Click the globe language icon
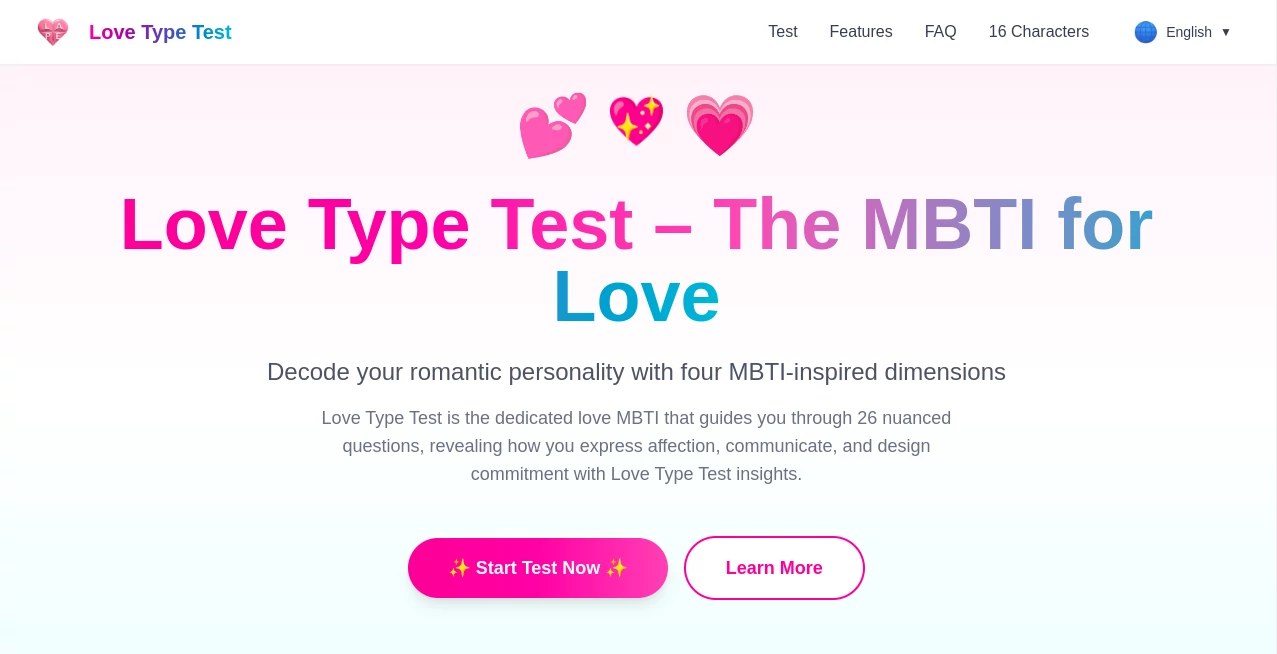Image resolution: width=1277 pixels, height=654 pixels. [x=1146, y=32]
